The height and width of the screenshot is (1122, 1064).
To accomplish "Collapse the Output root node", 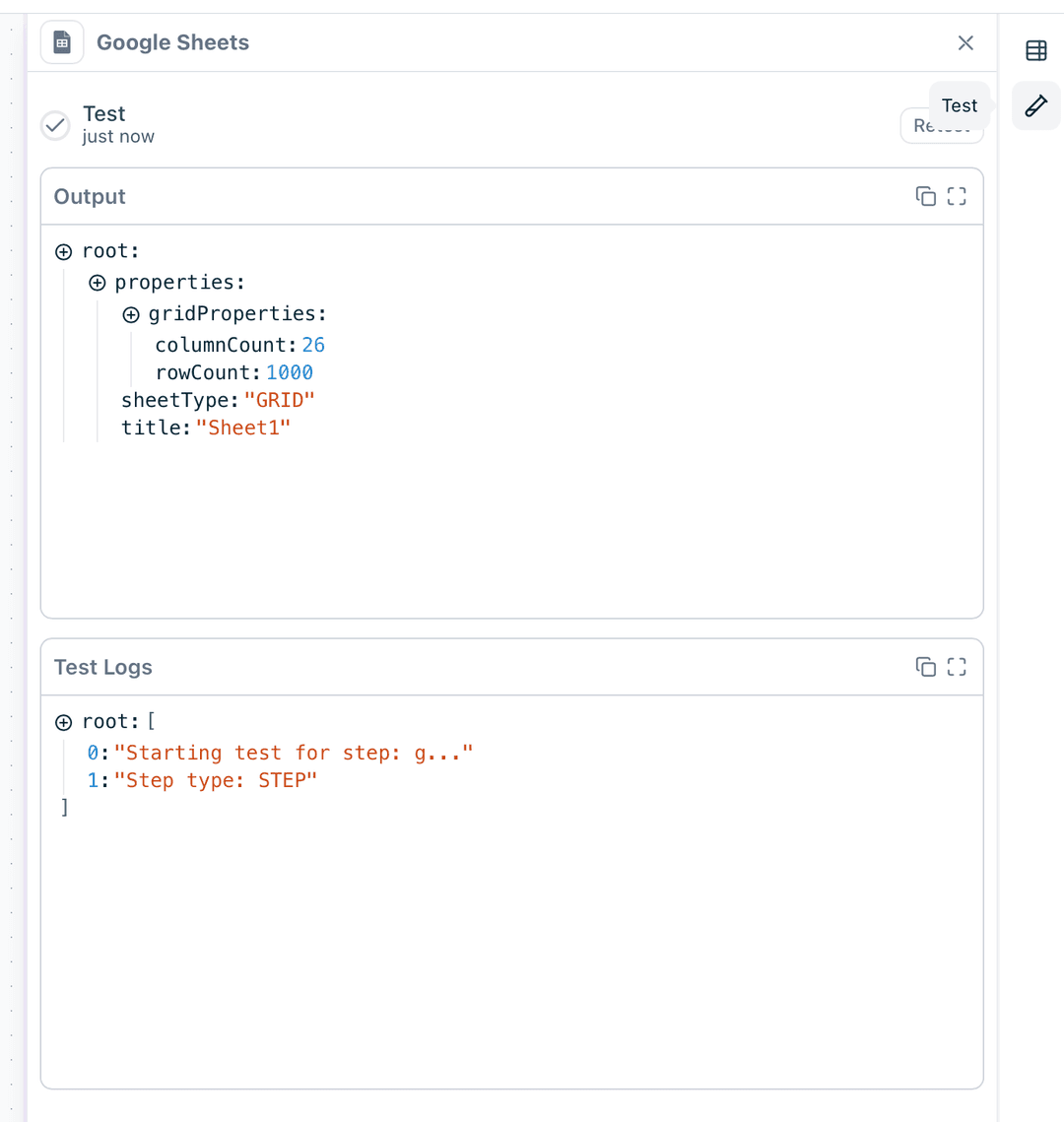I will (64, 252).
